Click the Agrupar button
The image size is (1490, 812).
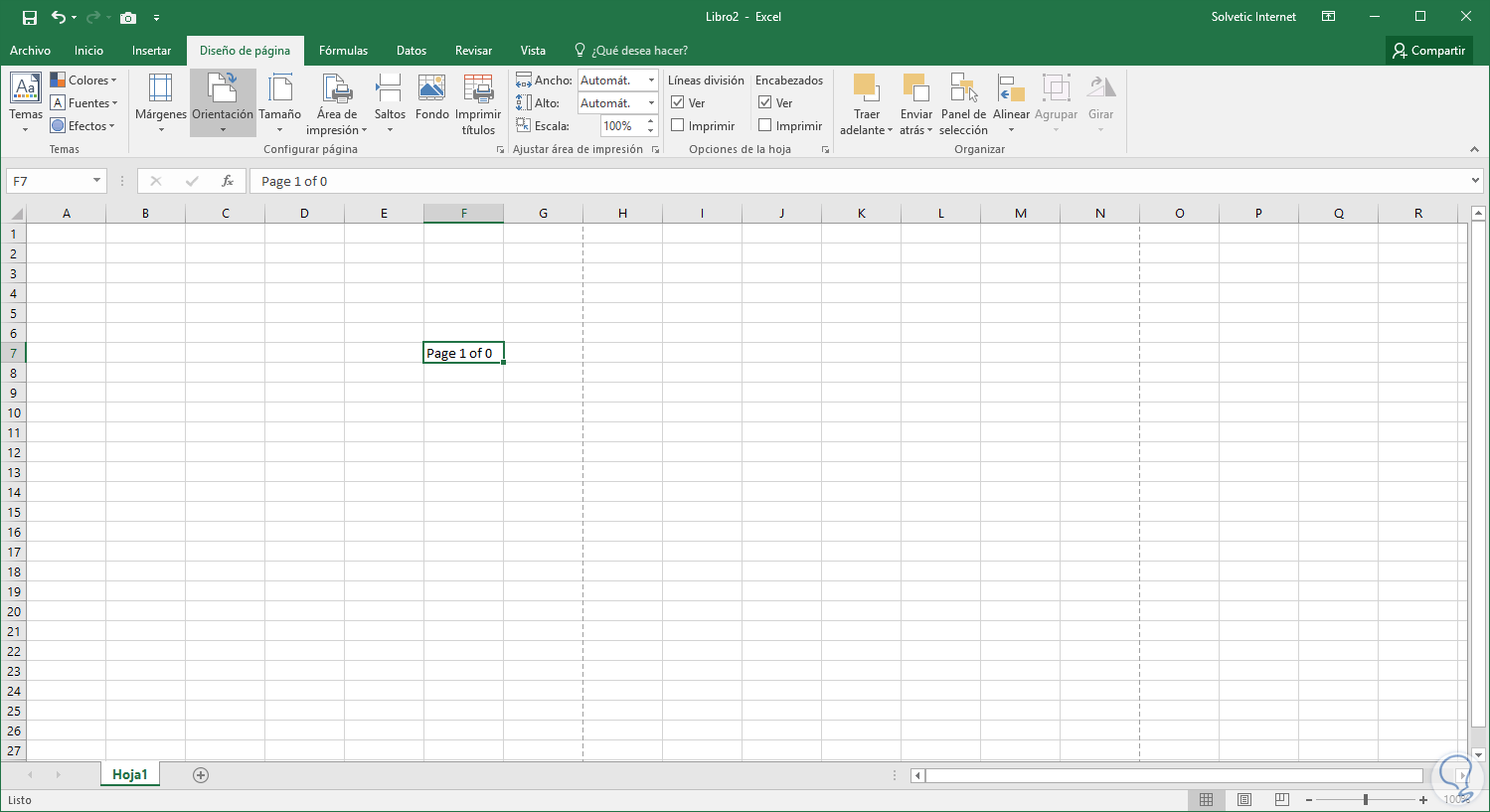(1056, 103)
